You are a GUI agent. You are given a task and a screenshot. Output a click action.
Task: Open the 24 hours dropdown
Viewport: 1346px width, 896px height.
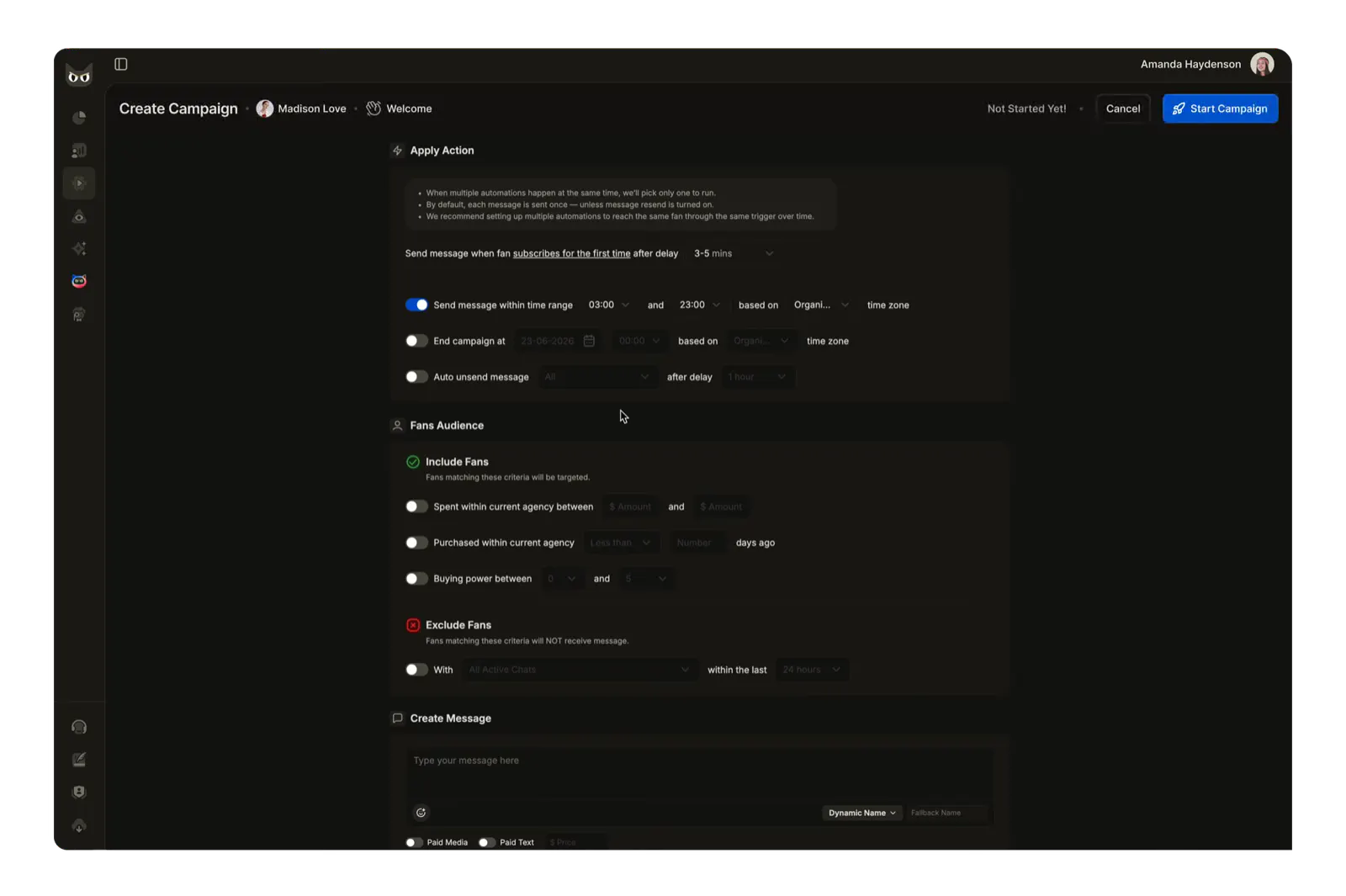(811, 670)
